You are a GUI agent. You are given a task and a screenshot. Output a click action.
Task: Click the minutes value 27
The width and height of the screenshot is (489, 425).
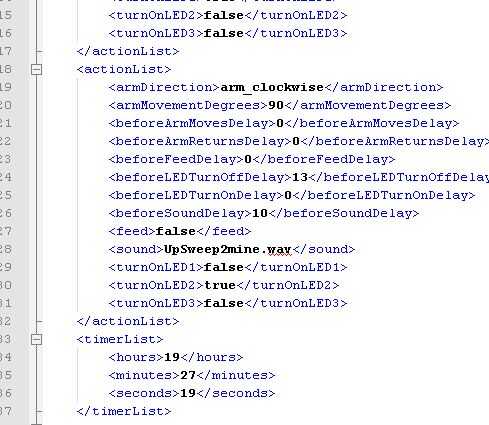[x=188, y=375]
